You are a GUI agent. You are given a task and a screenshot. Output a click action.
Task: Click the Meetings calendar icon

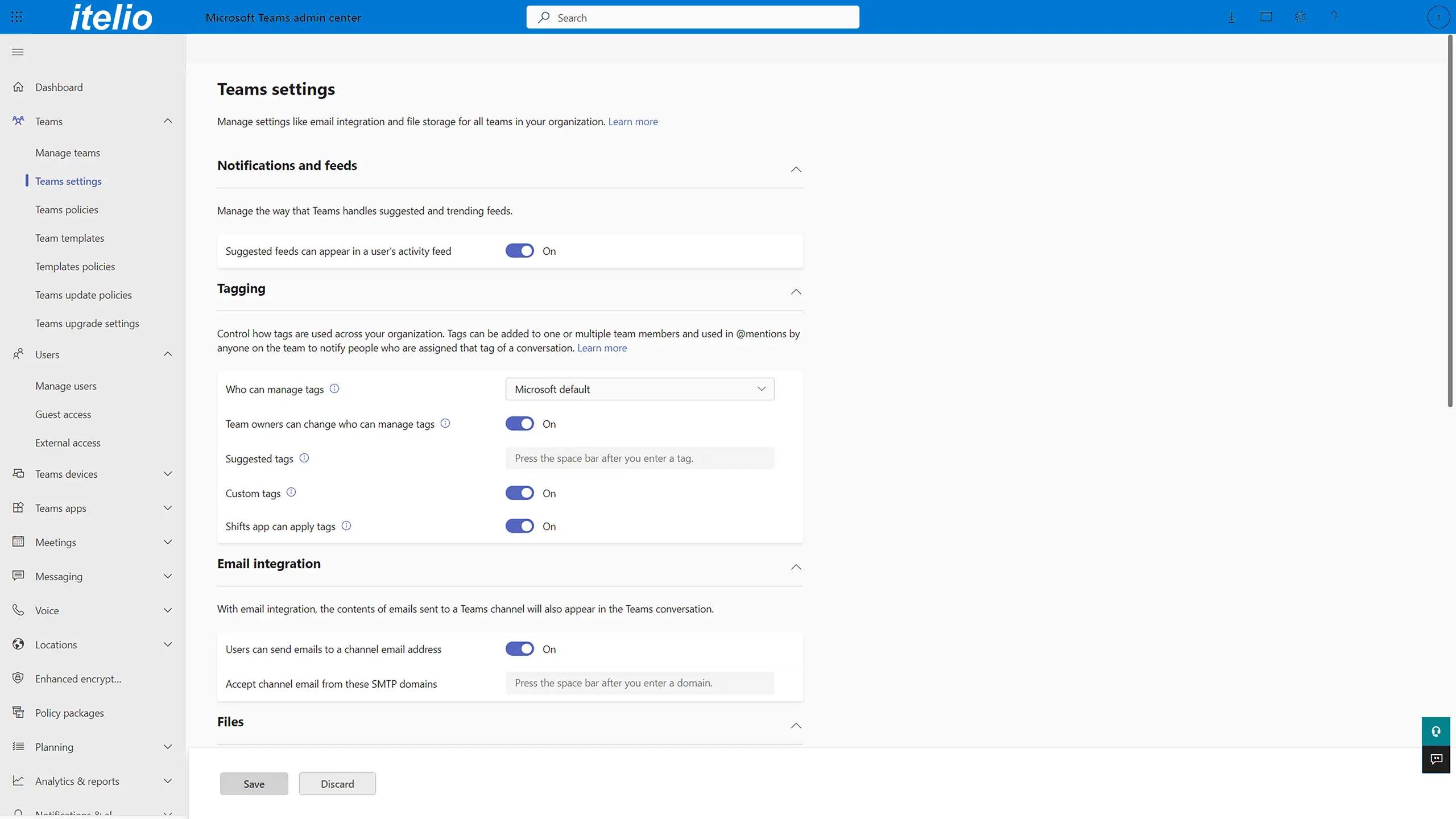click(18, 542)
